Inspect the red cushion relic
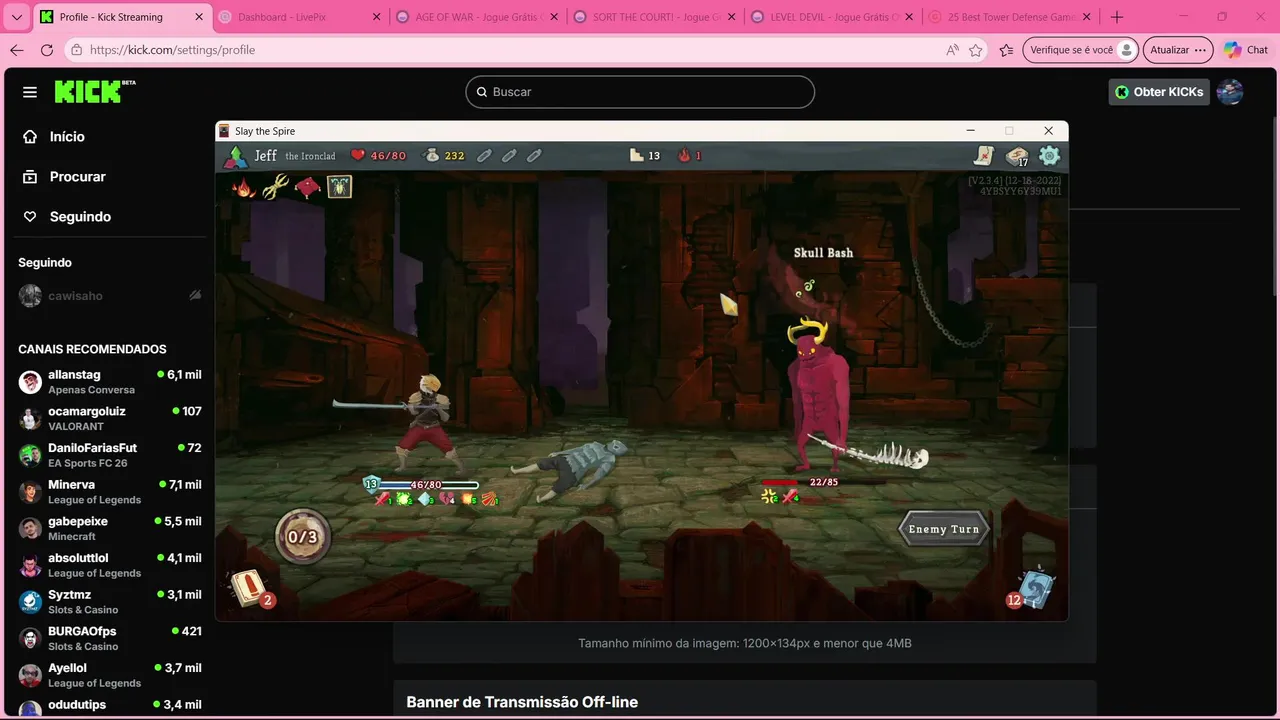This screenshot has width=1280, height=720. tap(307, 187)
